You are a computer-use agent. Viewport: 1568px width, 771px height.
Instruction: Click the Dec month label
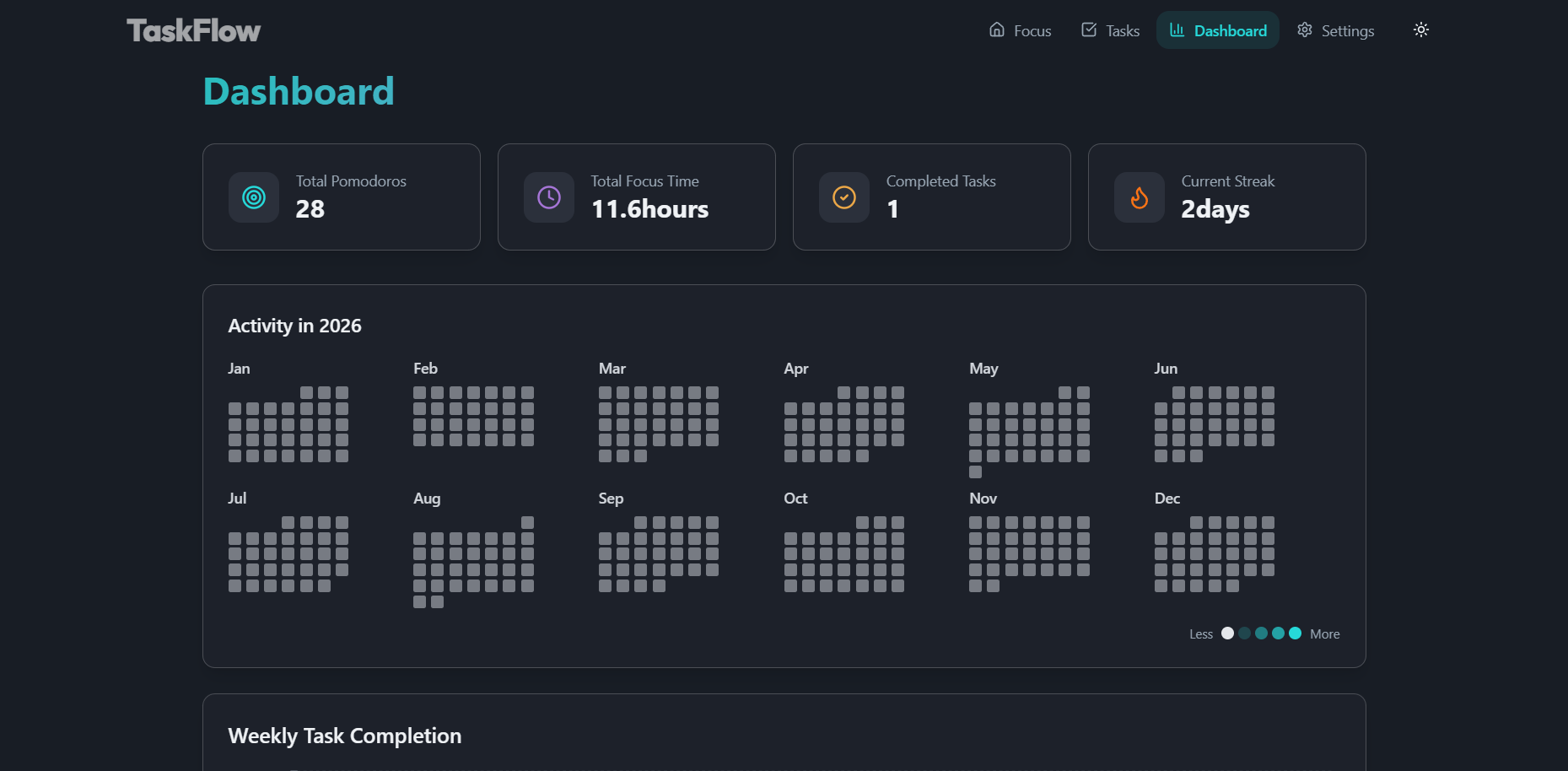click(1167, 499)
